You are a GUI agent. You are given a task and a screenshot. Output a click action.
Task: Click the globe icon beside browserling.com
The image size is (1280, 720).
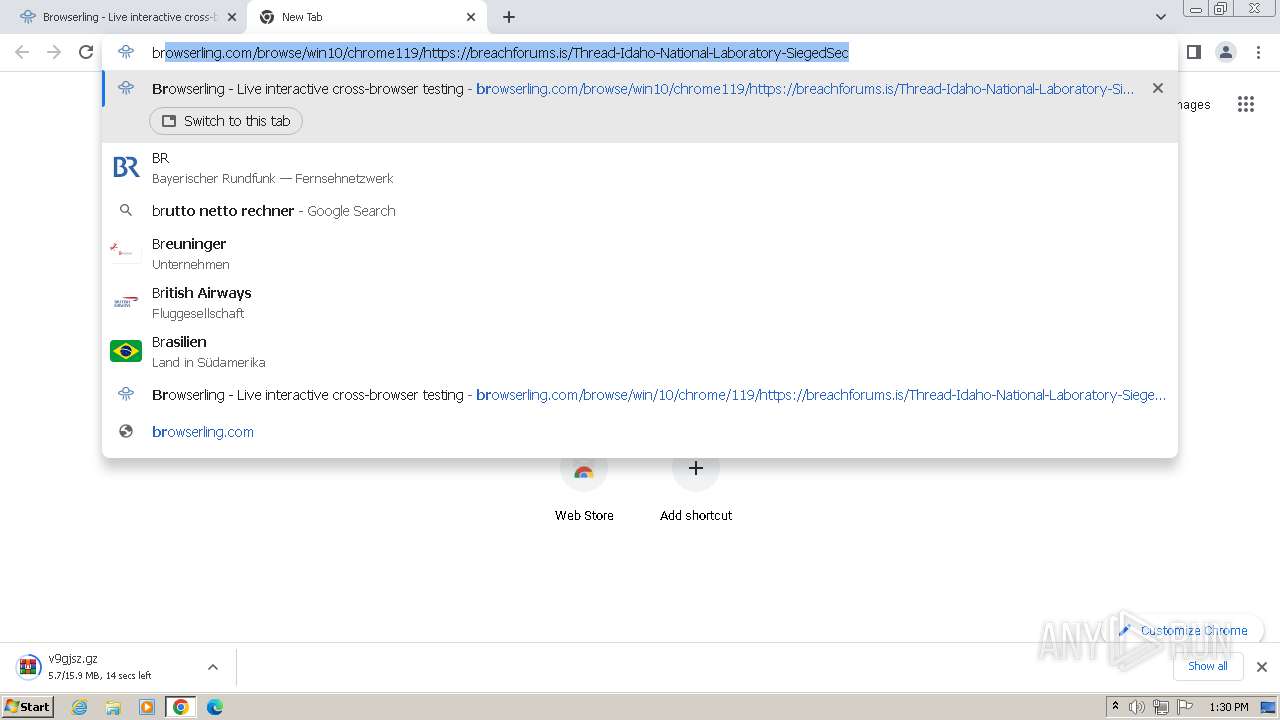click(x=126, y=432)
